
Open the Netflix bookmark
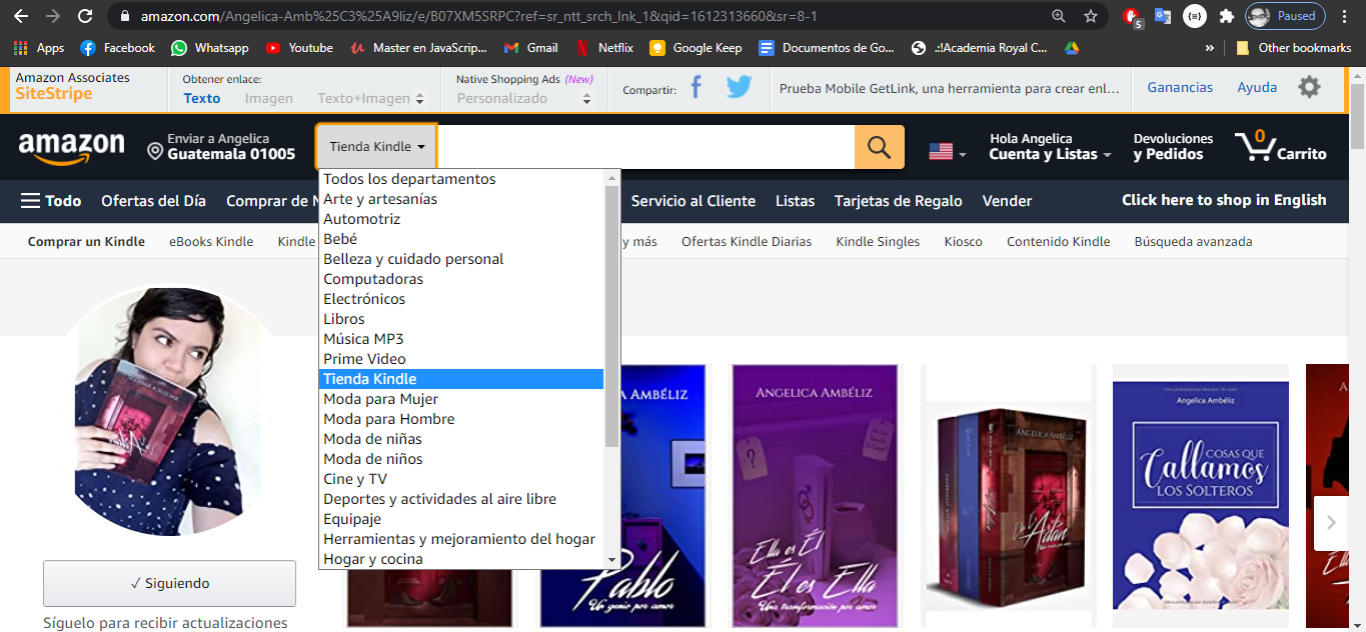[604, 48]
